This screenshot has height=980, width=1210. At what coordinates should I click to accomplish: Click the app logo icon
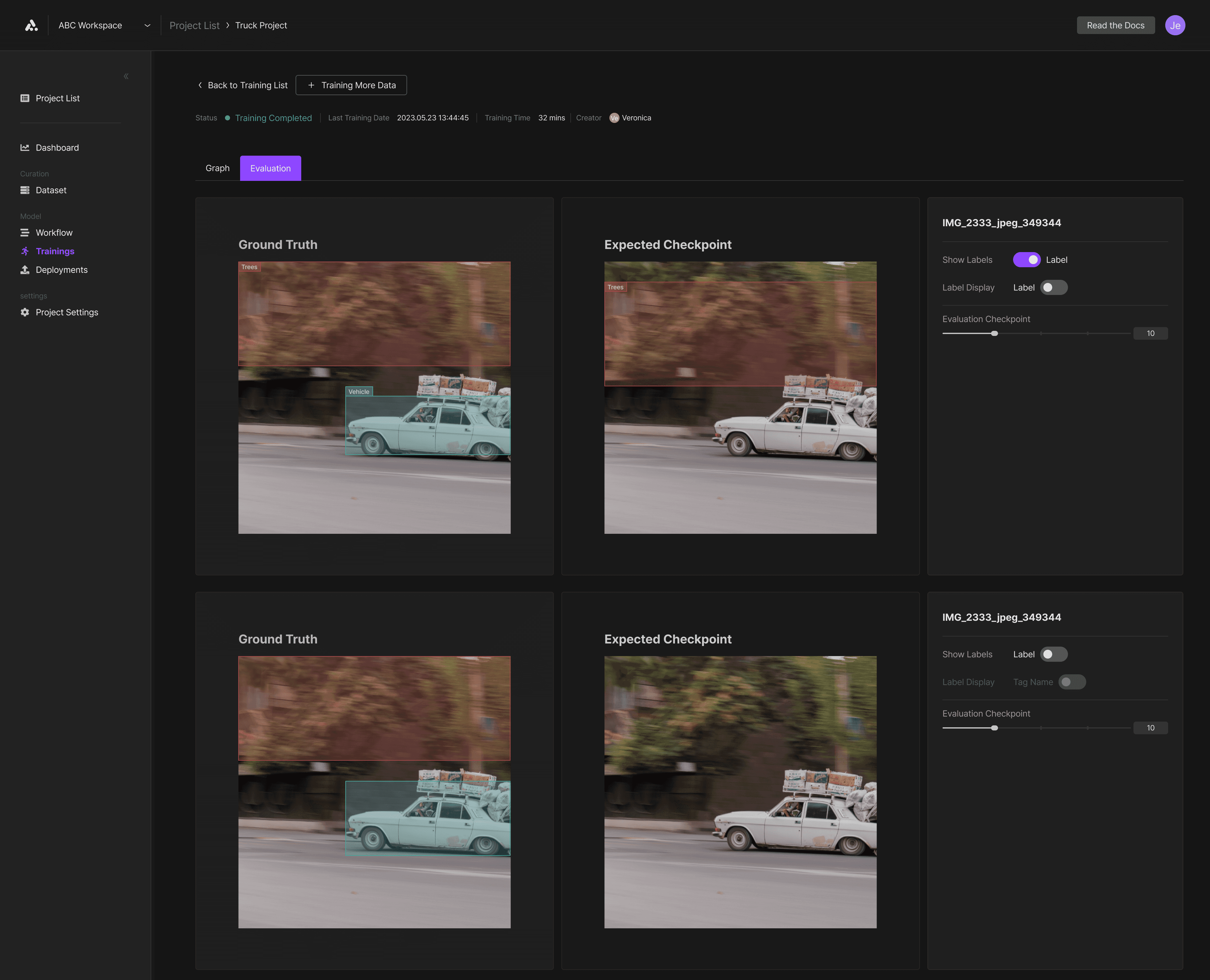tap(31, 26)
